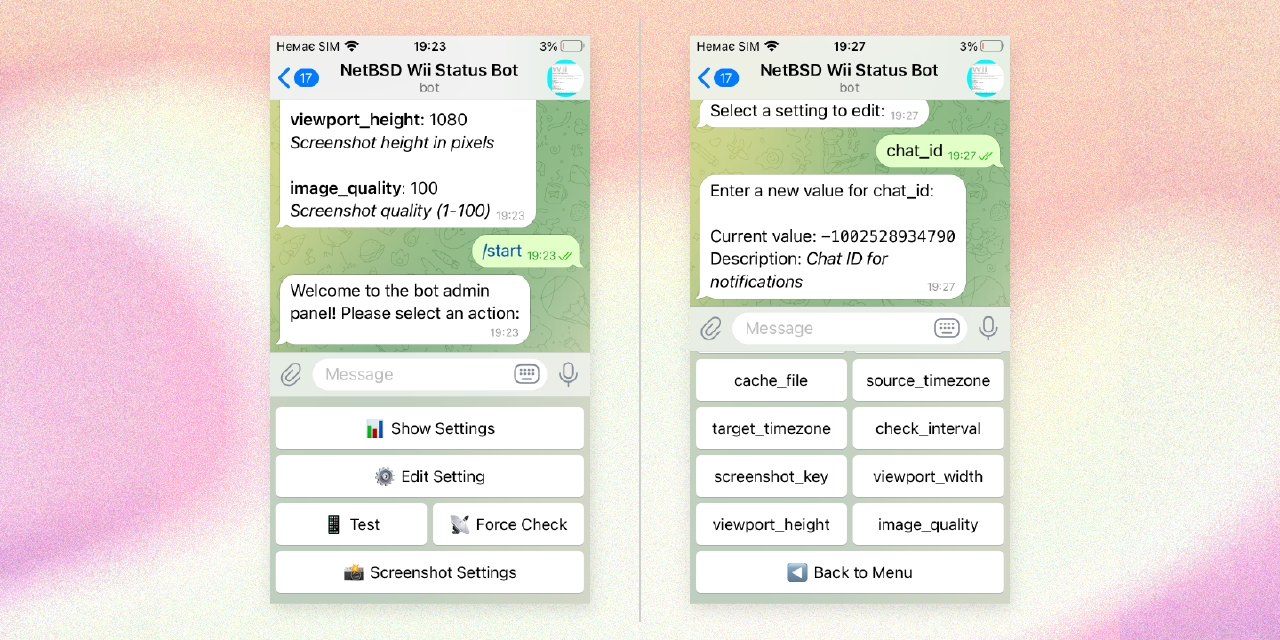Tap the battery icon in right phone status bar
Screen dimensions: 1280x640
pos(992,46)
